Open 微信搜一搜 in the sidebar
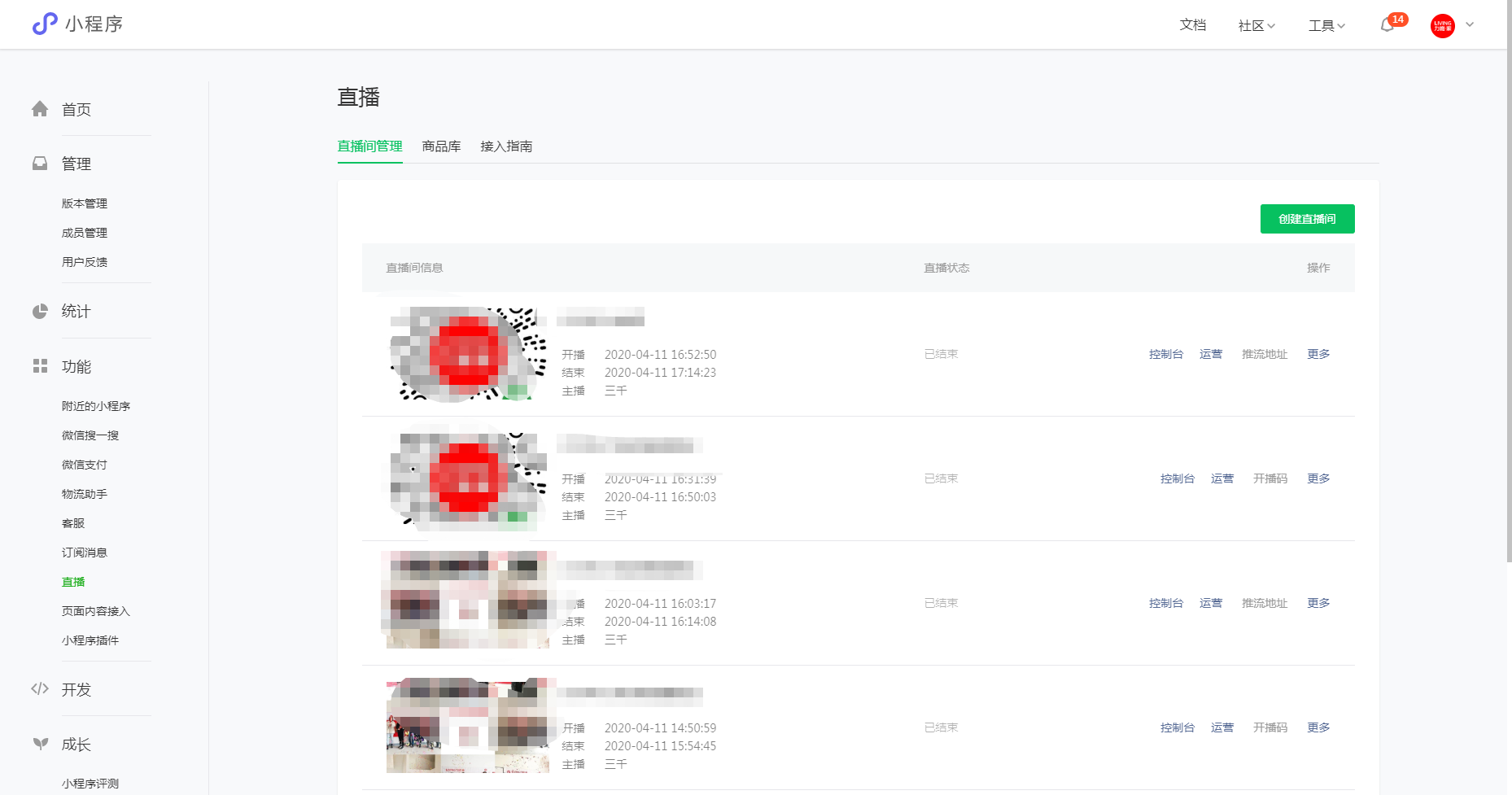Image resolution: width=1512 pixels, height=795 pixels. [90, 435]
